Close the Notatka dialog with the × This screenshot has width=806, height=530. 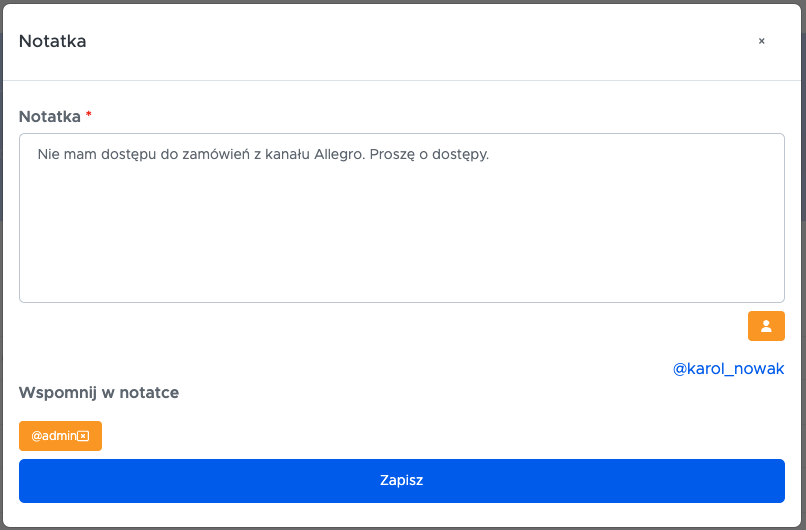pos(762,41)
